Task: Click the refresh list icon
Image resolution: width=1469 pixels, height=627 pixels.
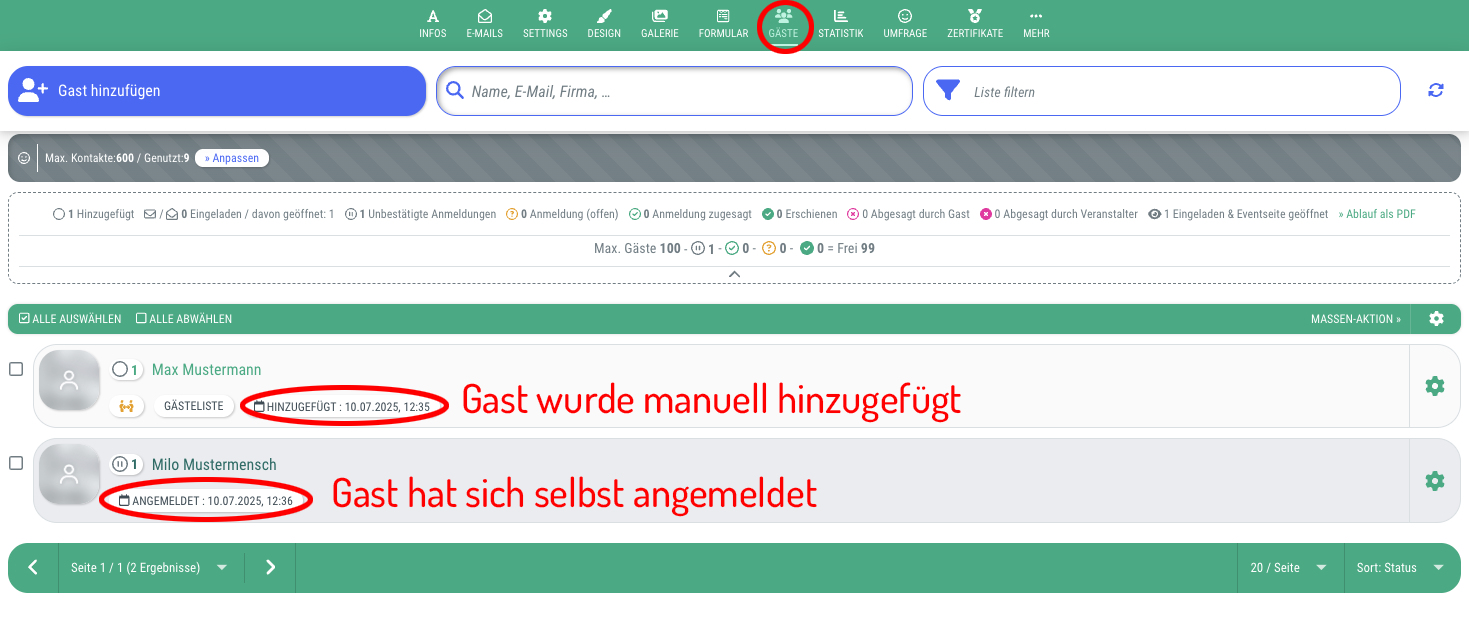Action: click(x=1436, y=91)
